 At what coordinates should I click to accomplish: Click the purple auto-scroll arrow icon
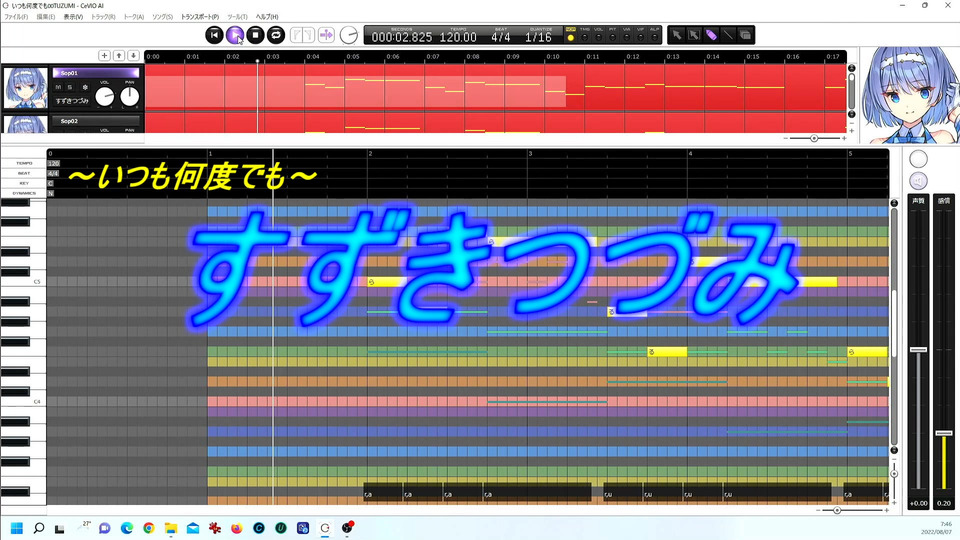point(326,35)
